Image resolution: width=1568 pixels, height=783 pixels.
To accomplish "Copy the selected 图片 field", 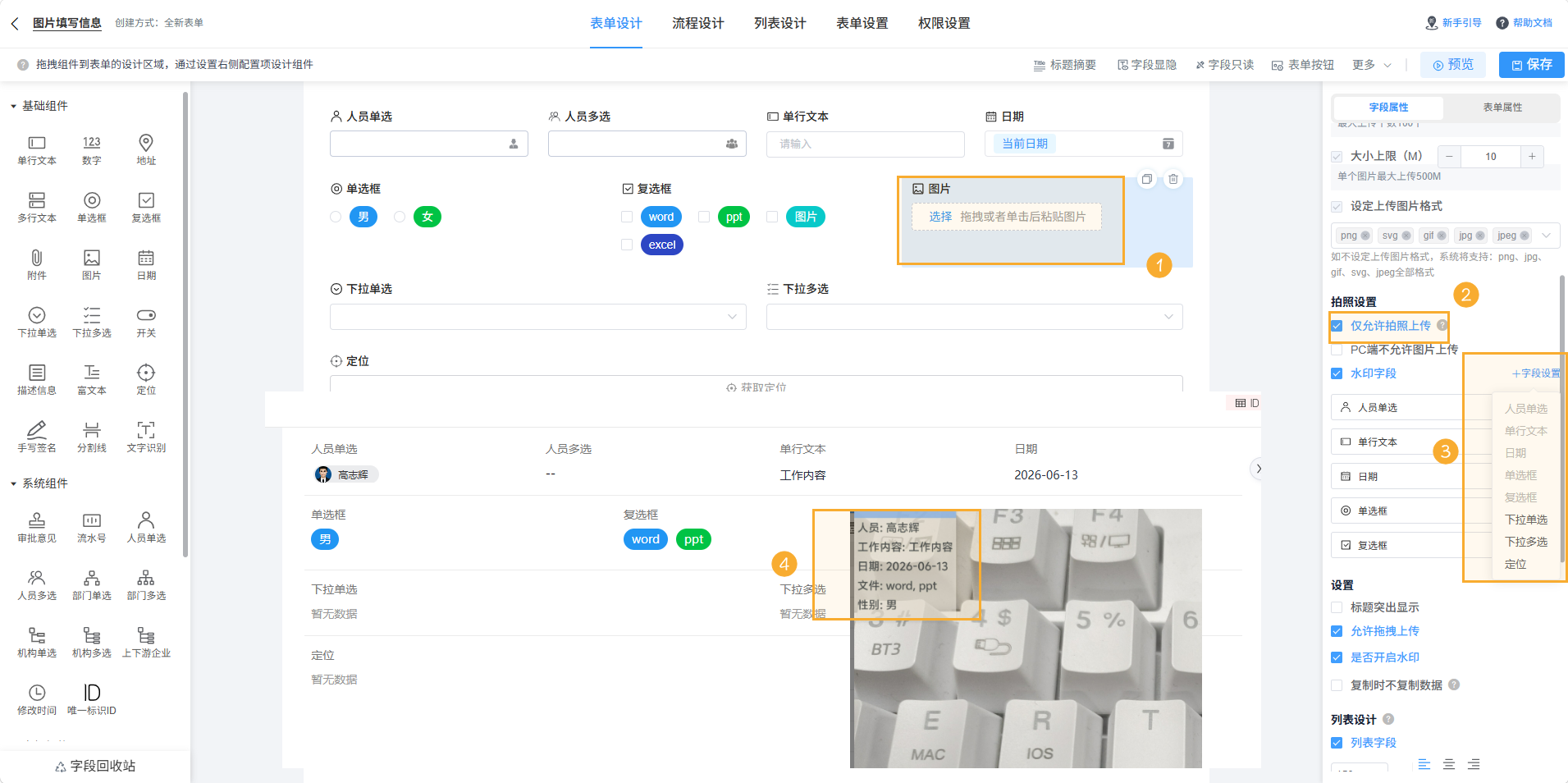I will (x=1147, y=179).
